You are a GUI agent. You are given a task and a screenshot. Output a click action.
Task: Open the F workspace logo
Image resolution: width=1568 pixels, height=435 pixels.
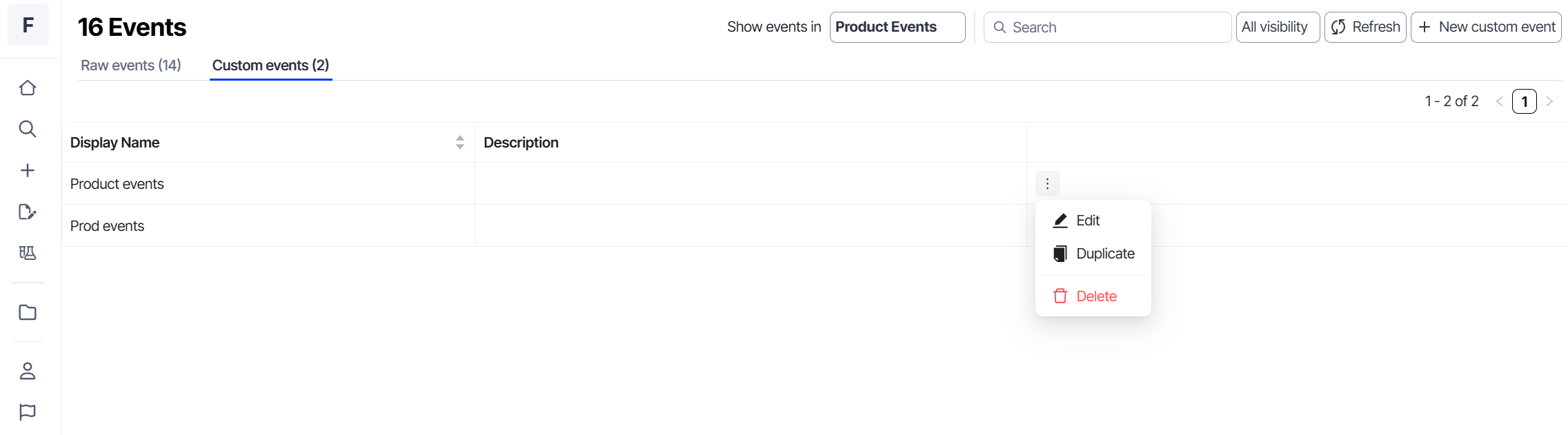click(x=28, y=26)
